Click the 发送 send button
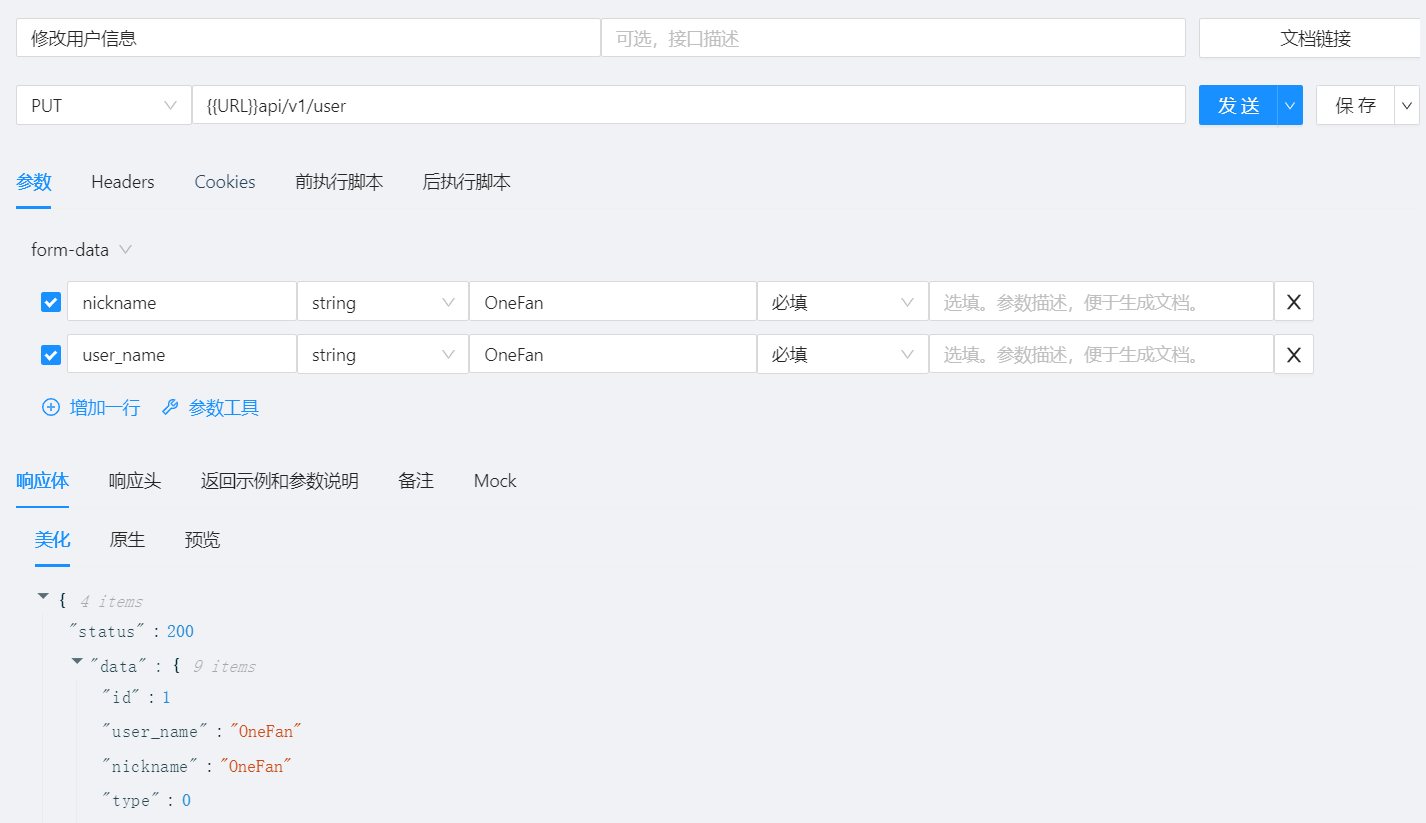The height and width of the screenshot is (823, 1426). click(x=1236, y=104)
